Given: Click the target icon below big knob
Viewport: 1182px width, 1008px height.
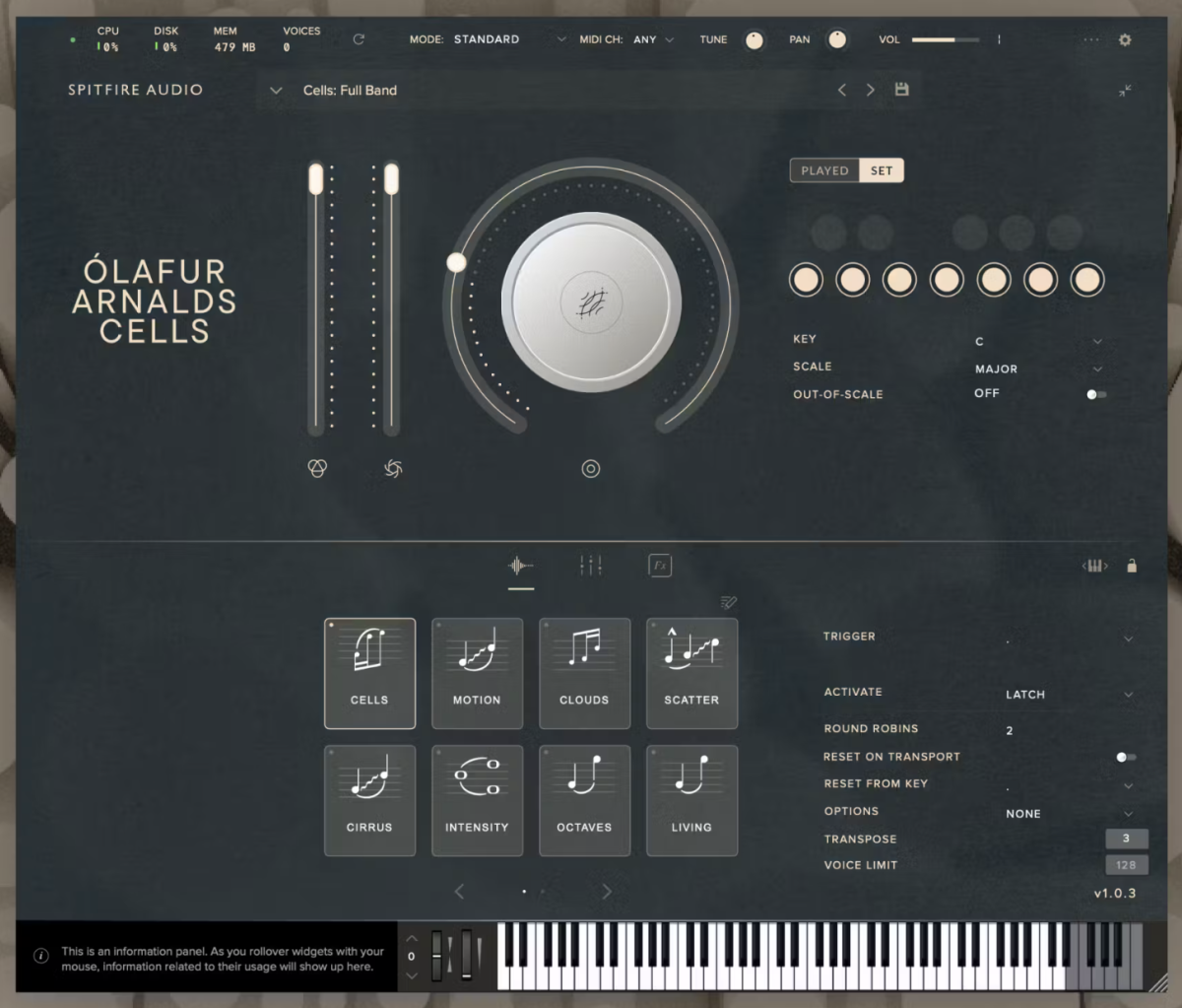Looking at the screenshot, I should click(x=590, y=468).
